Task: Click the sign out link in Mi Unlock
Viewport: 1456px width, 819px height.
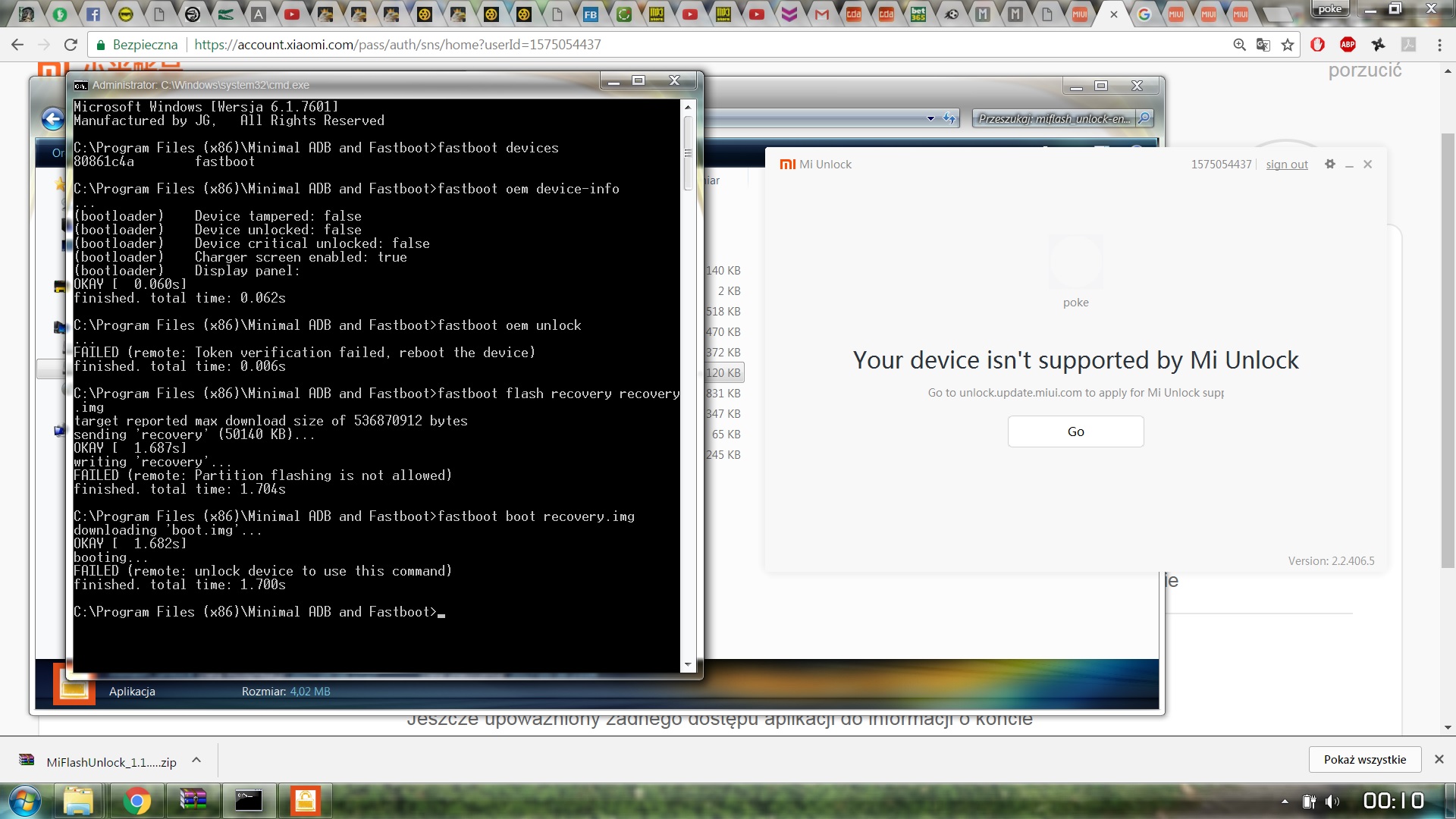Action: coord(1286,165)
